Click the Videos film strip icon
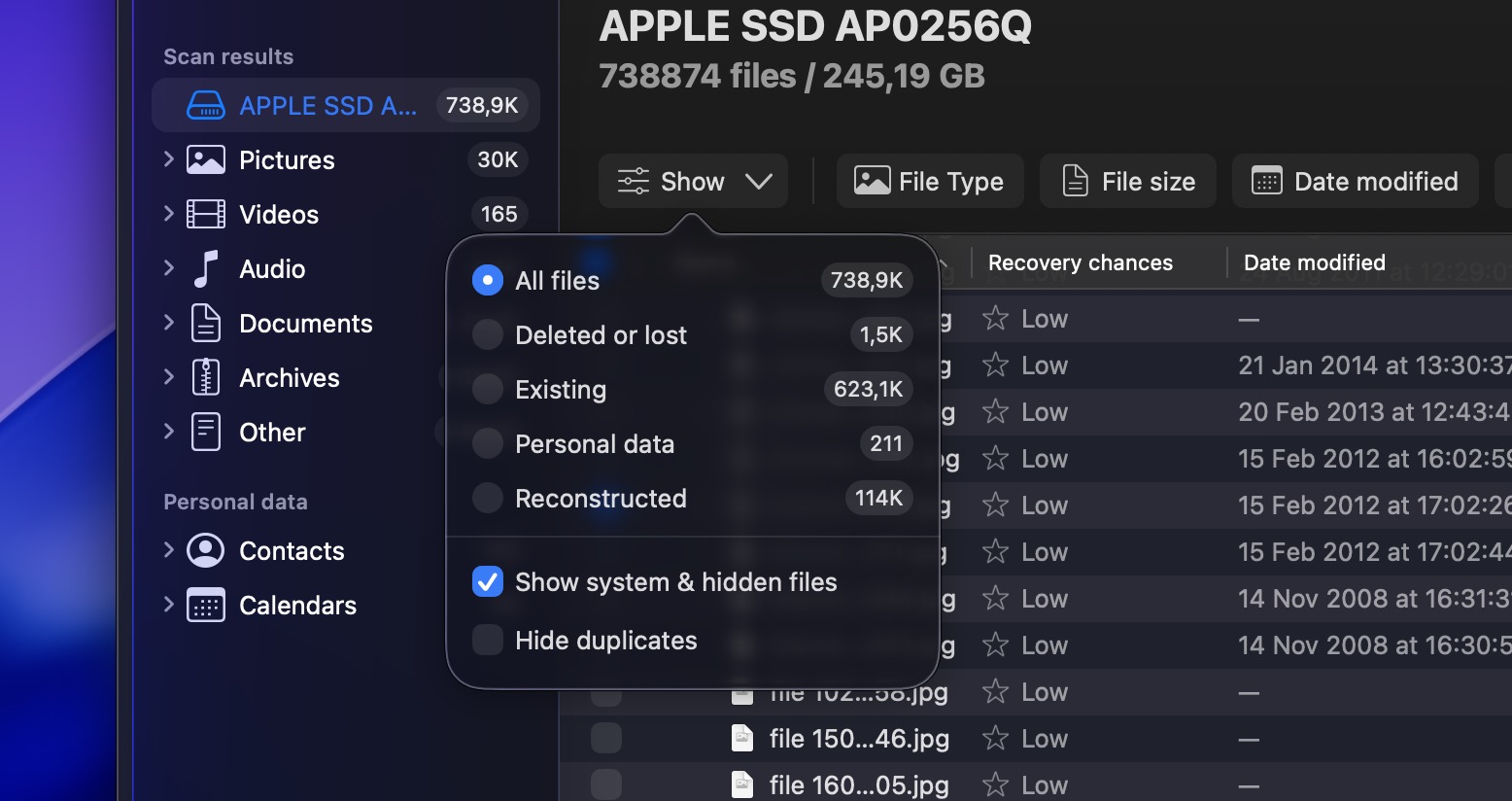 point(205,214)
